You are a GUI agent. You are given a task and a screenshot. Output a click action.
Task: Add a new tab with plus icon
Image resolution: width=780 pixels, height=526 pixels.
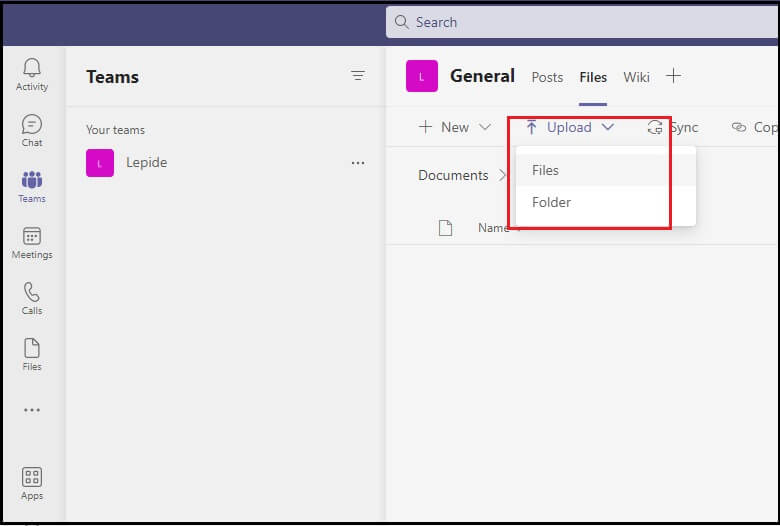674,76
